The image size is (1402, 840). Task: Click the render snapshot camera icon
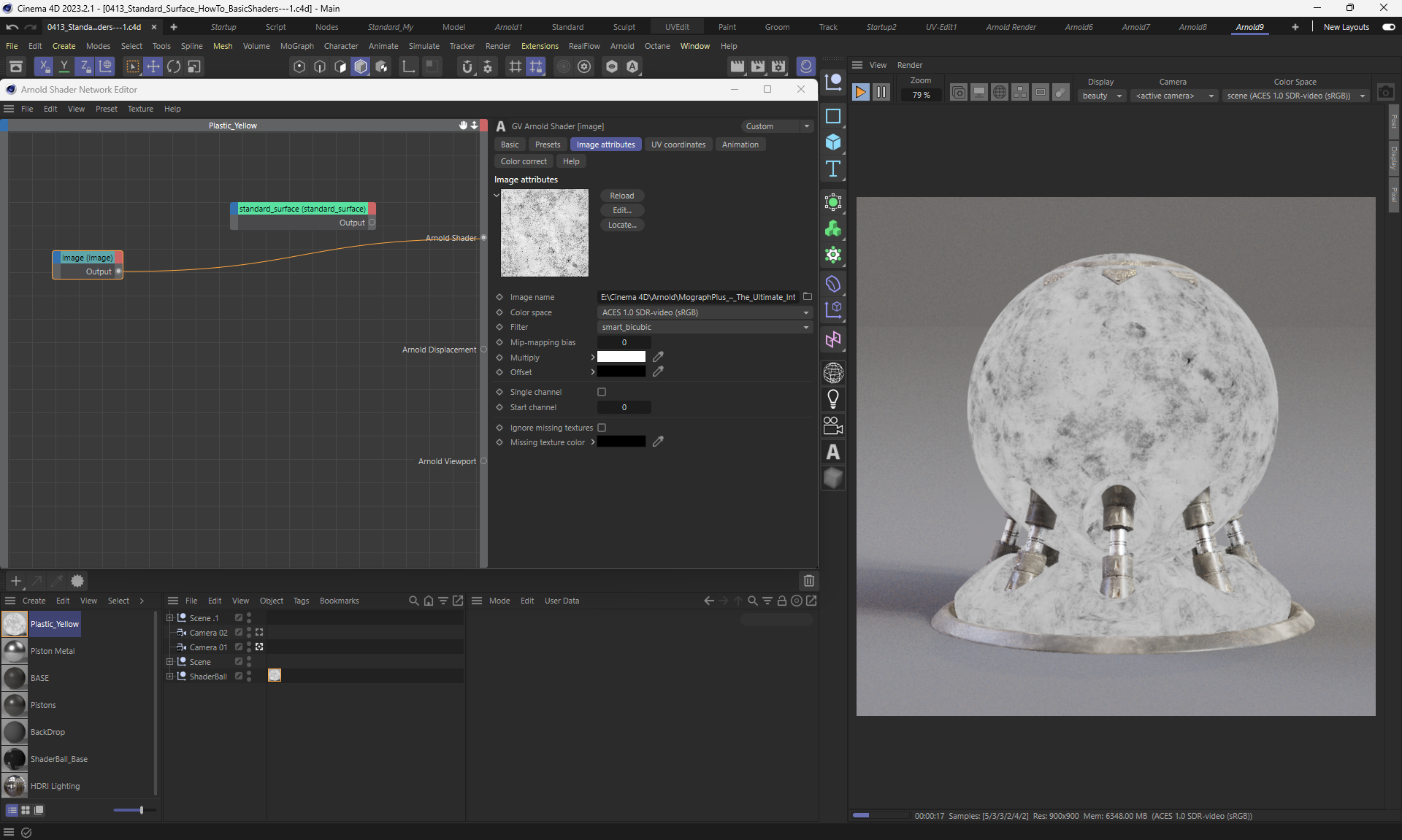1385,93
